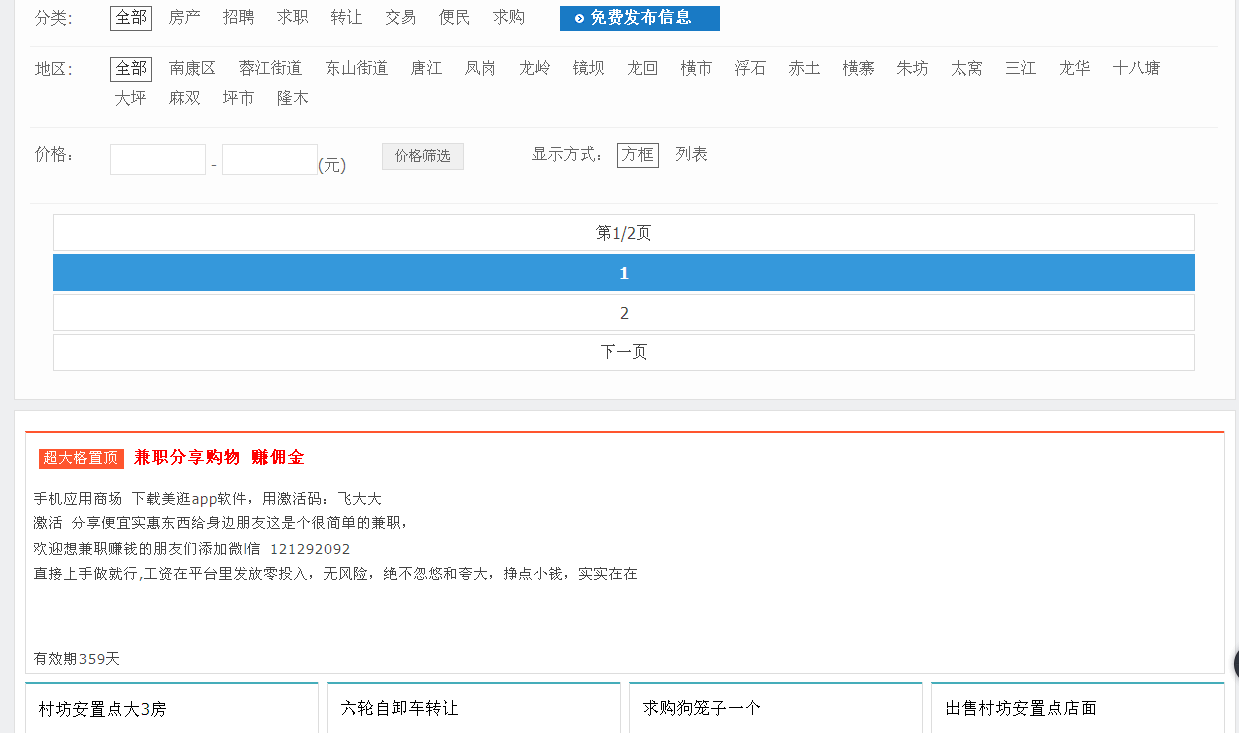Choose the 东山街道 region
The width and height of the screenshot is (1239, 733).
(x=356, y=69)
